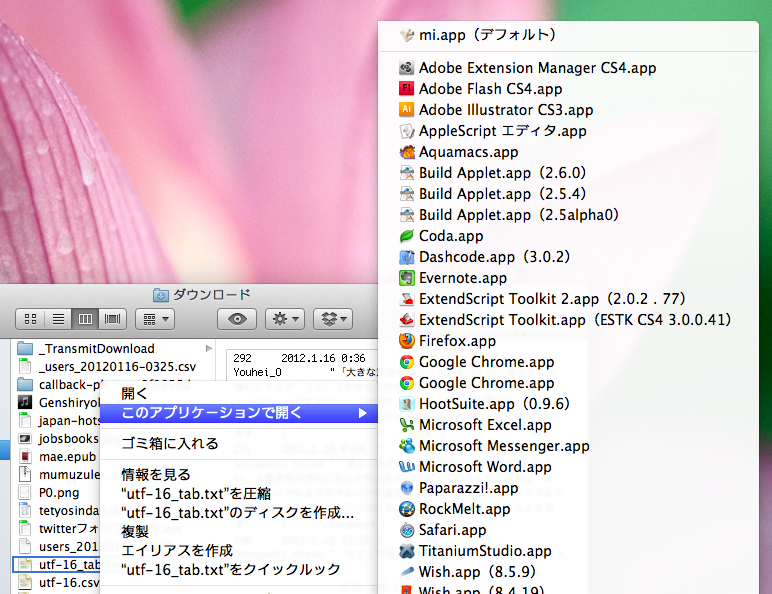This screenshot has height=594, width=772.
Task: Click ExtendScript Toolkit 2.app icon
Action: 406,299
